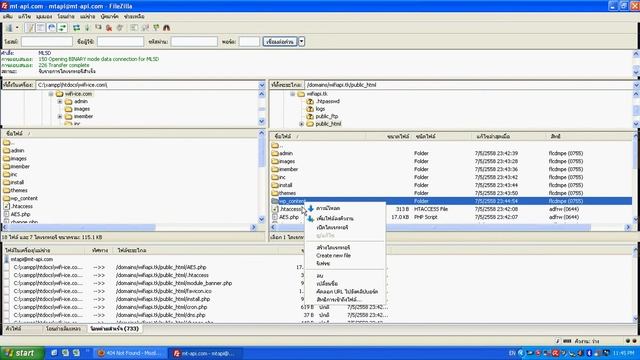
Task: Toggle the directory comparison toolbar button
Action: coord(145,28)
